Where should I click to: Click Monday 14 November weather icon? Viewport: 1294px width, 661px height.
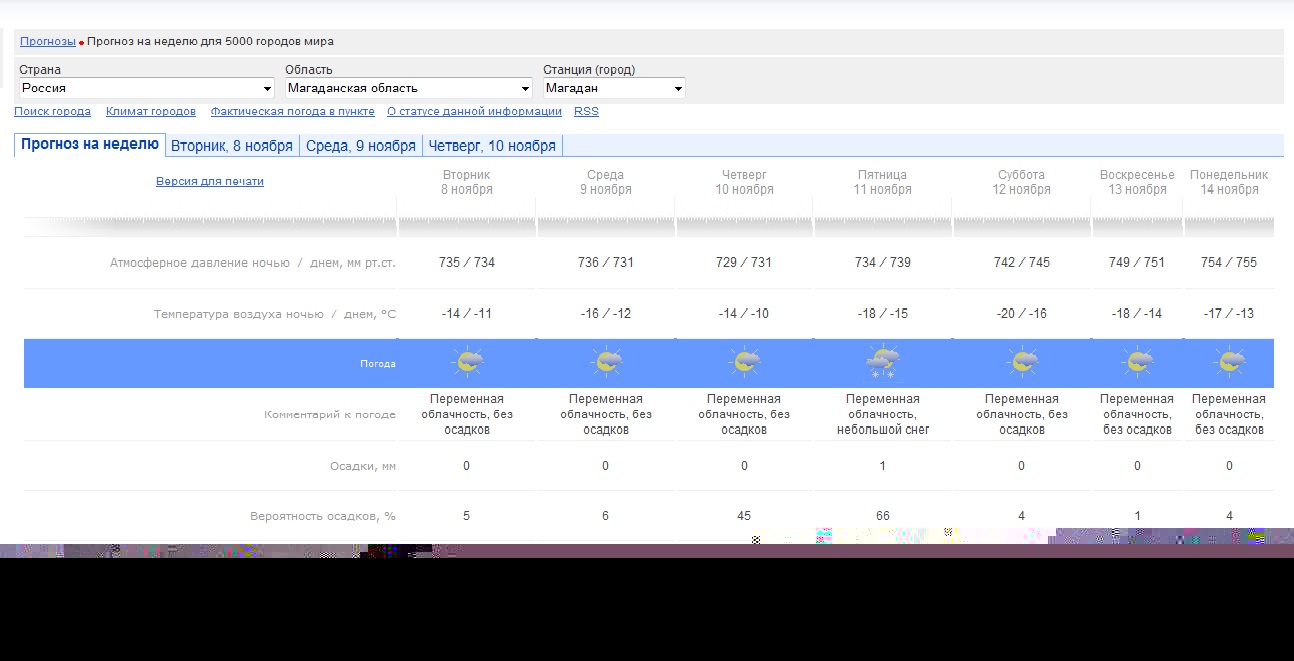tap(1229, 362)
